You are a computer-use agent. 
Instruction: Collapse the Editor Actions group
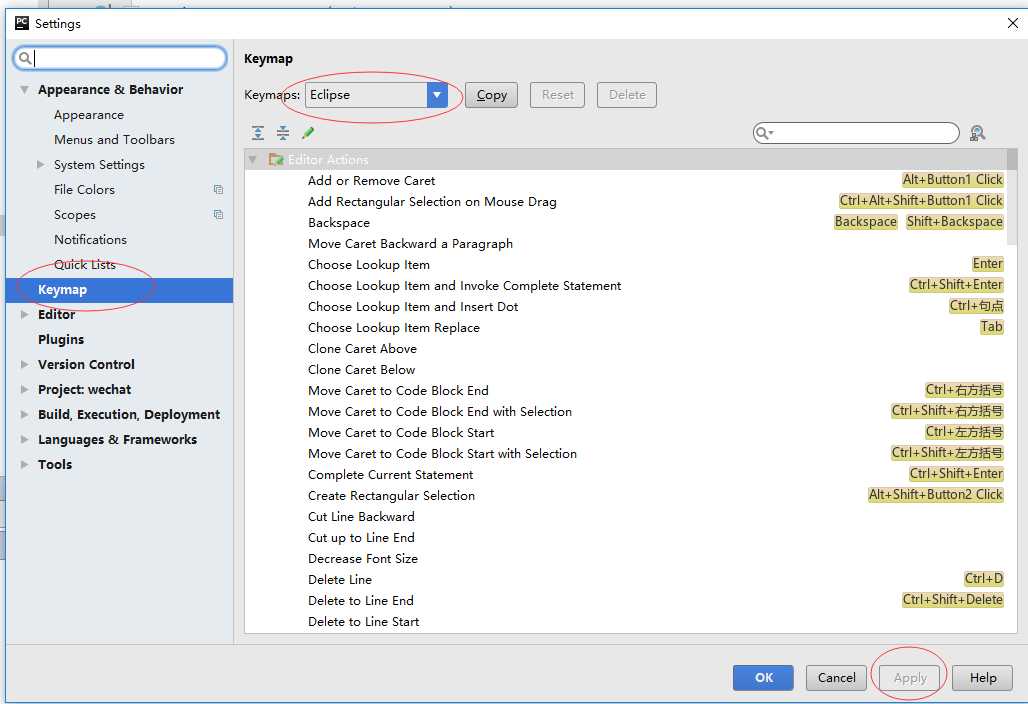(252, 159)
